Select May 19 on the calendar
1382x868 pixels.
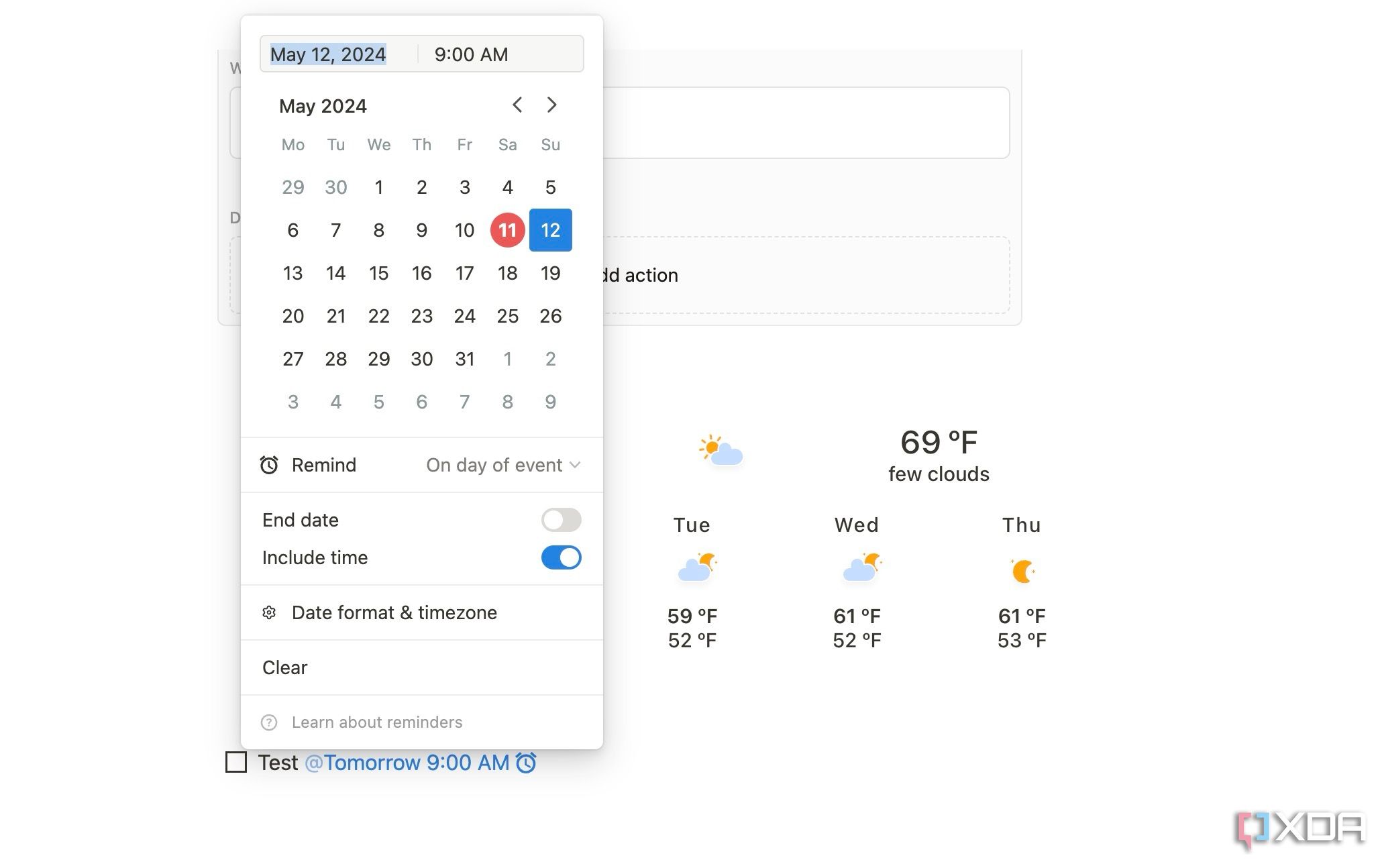click(x=550, y=273)
